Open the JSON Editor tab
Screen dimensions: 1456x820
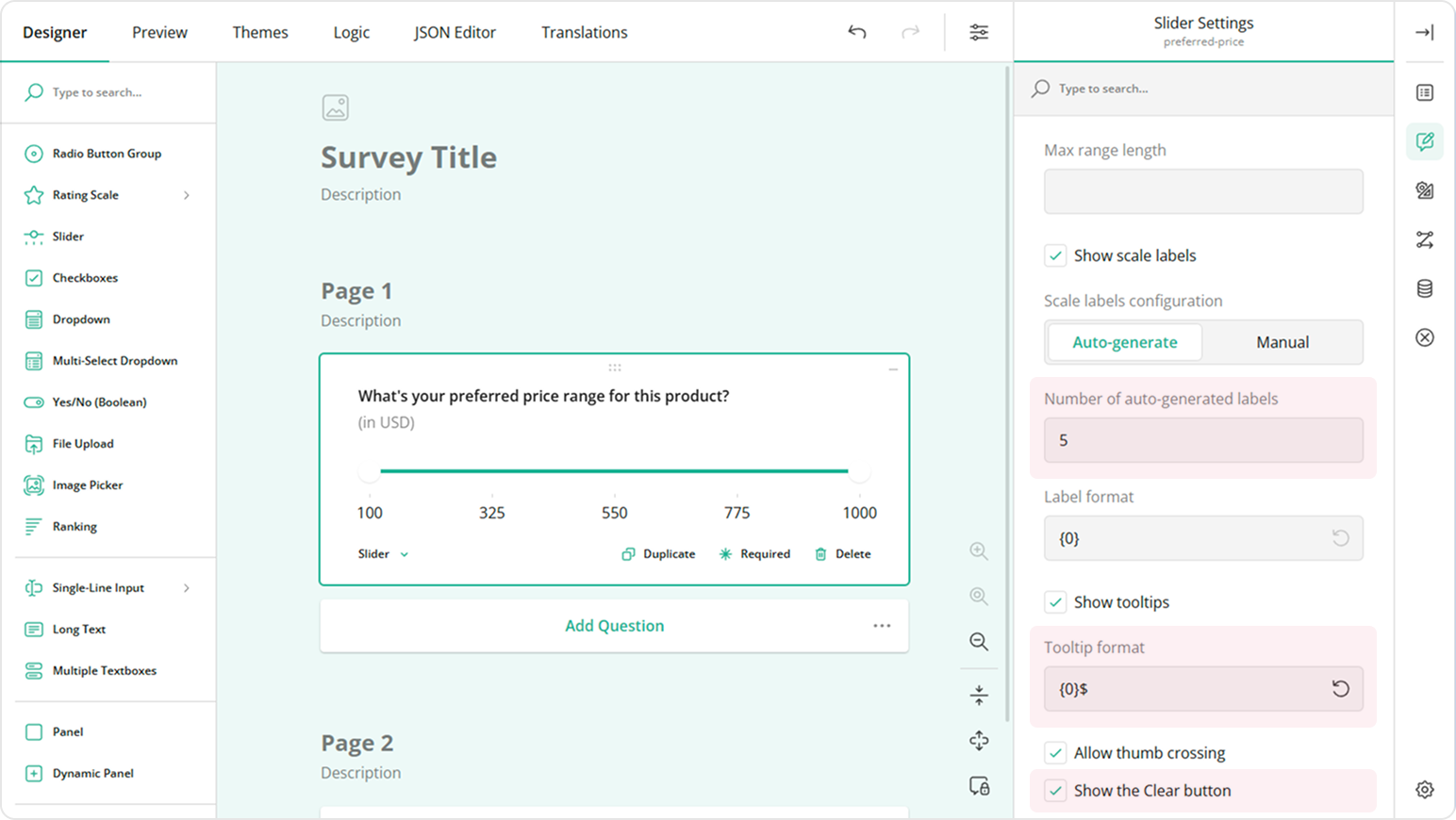click(x=455, y=32)
